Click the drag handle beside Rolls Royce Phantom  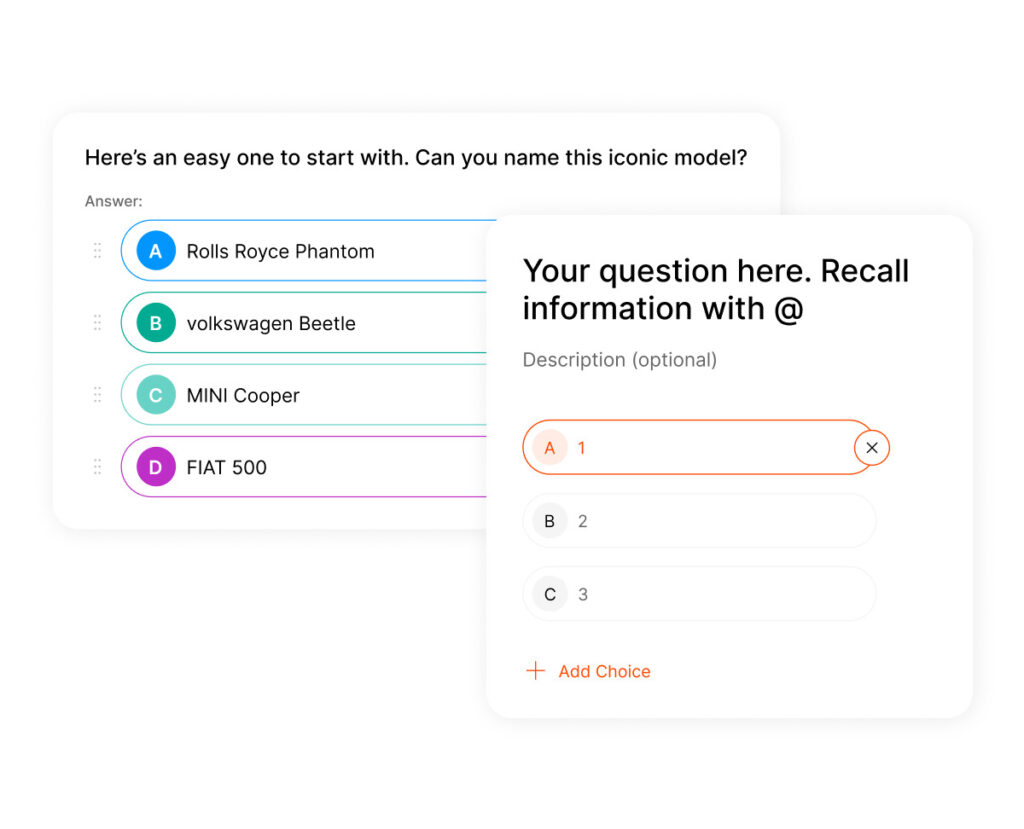(x=97, y=251)
